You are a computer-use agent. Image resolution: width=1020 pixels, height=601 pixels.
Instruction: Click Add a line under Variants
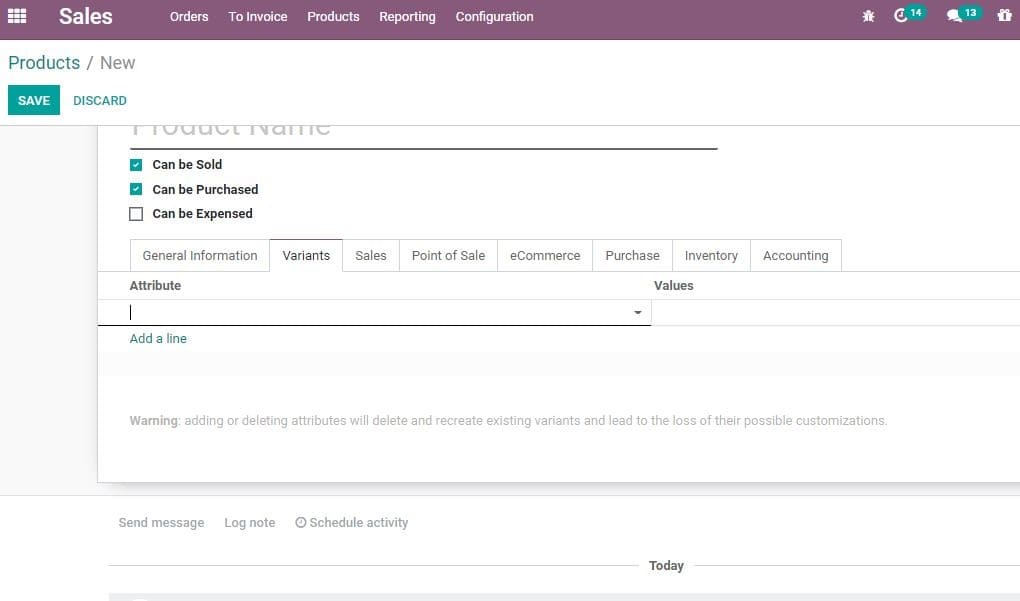[158, 338]
